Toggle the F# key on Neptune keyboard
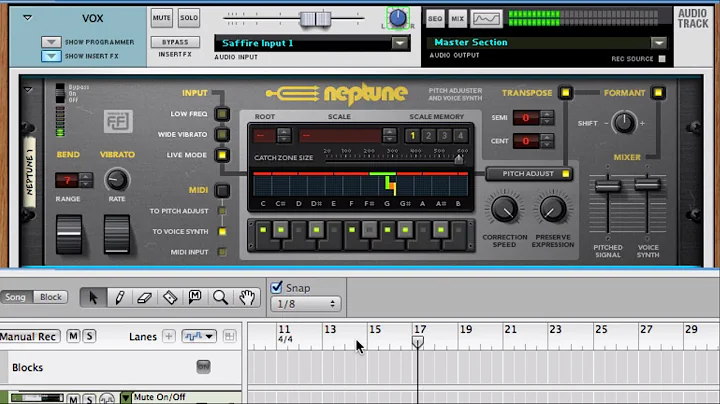 (x=369, y=230)
